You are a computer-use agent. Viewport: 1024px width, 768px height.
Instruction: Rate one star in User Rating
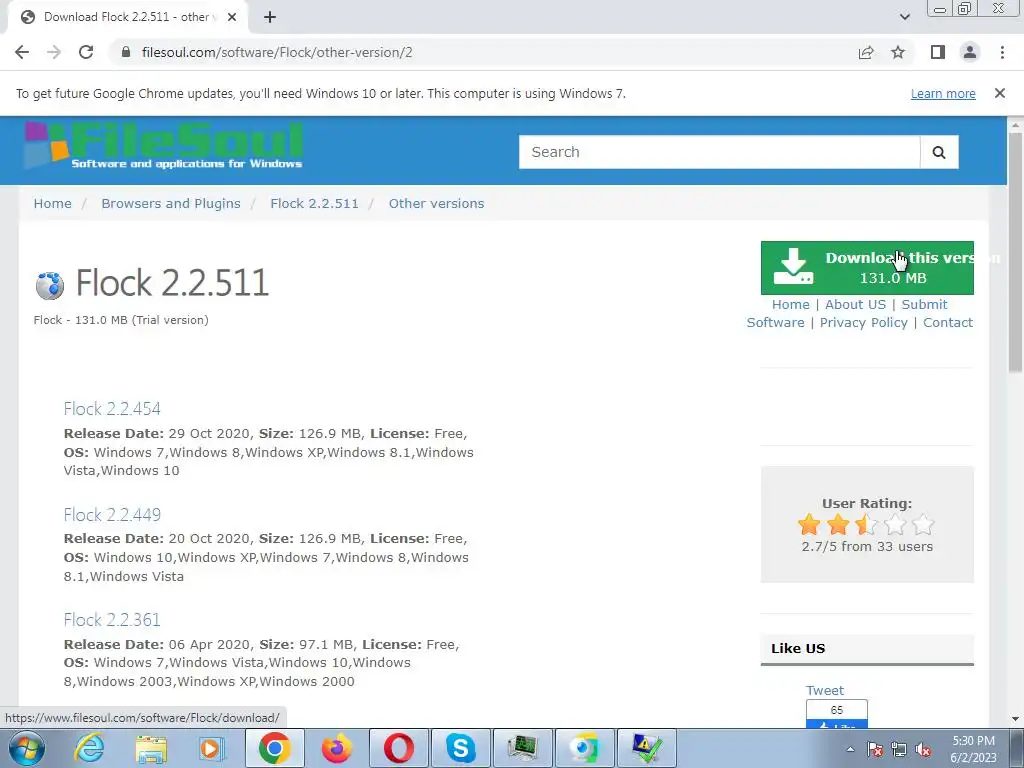[808, 524]
